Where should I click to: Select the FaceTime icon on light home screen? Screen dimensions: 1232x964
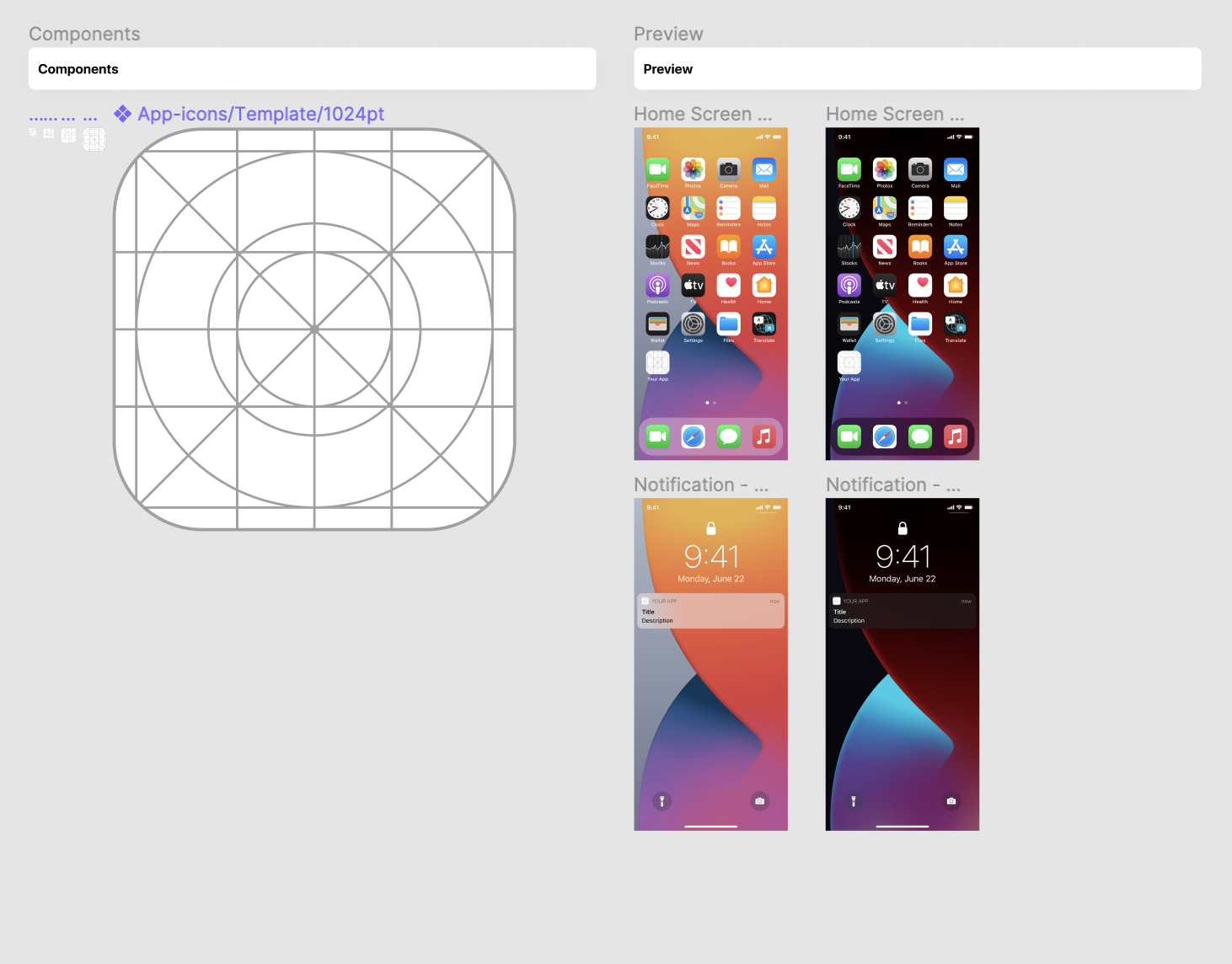click(657, 169)
